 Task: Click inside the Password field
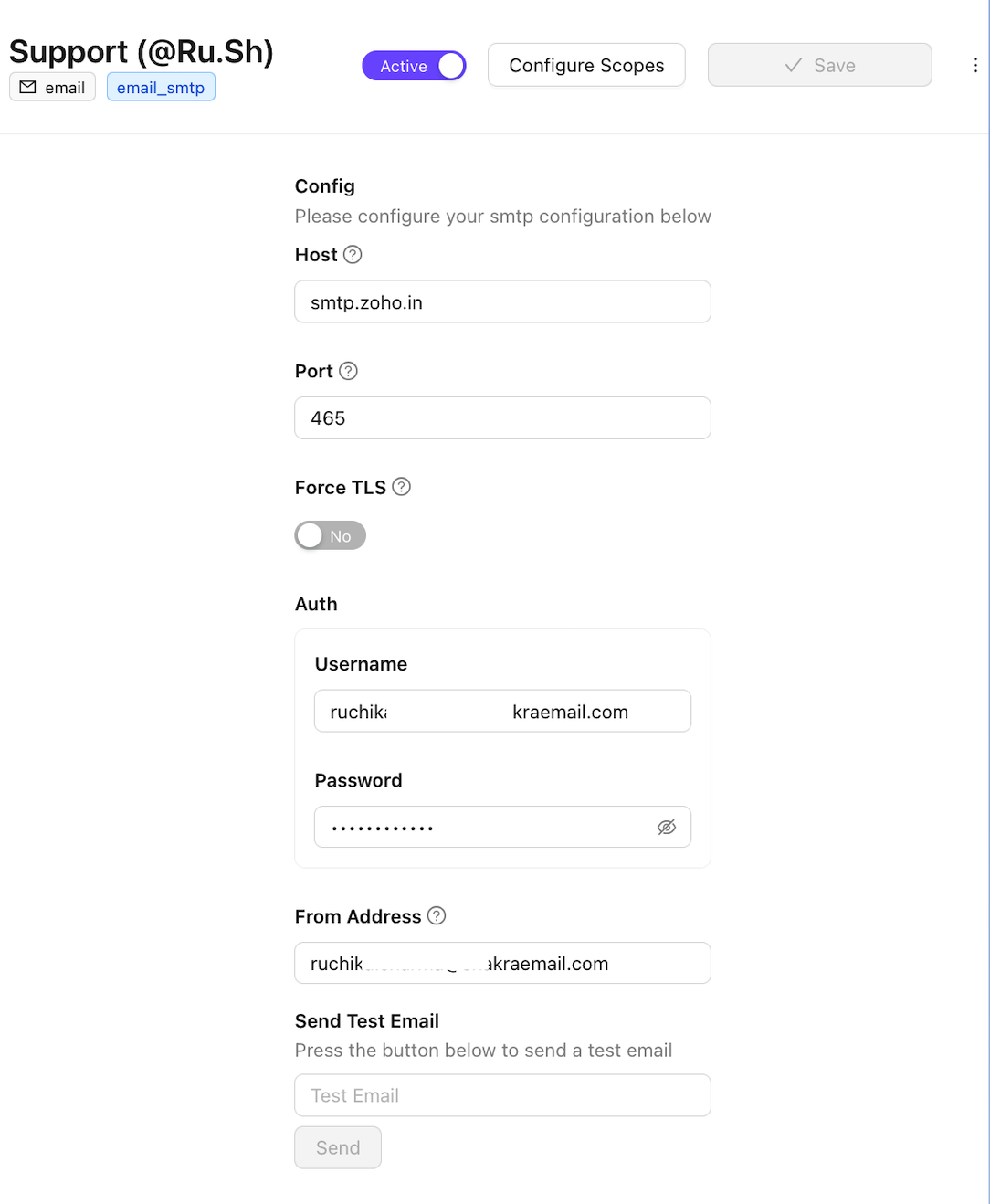click(484, 828)
